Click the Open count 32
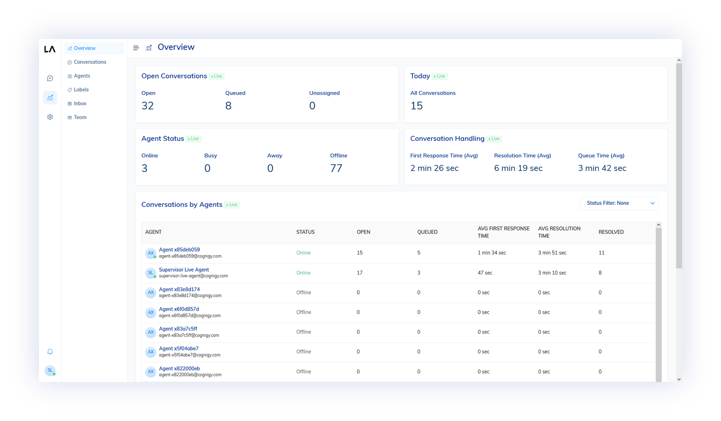 pos(148,106)
